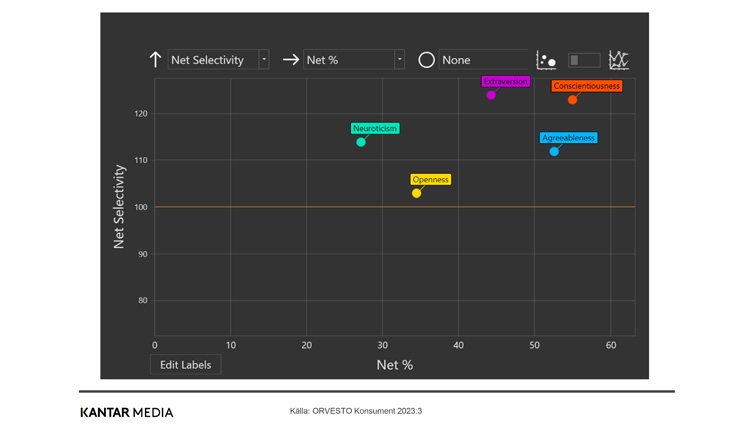Click the Openness label tag
Viewport: 750px width, 438px height.
click(x=431, y=180)
